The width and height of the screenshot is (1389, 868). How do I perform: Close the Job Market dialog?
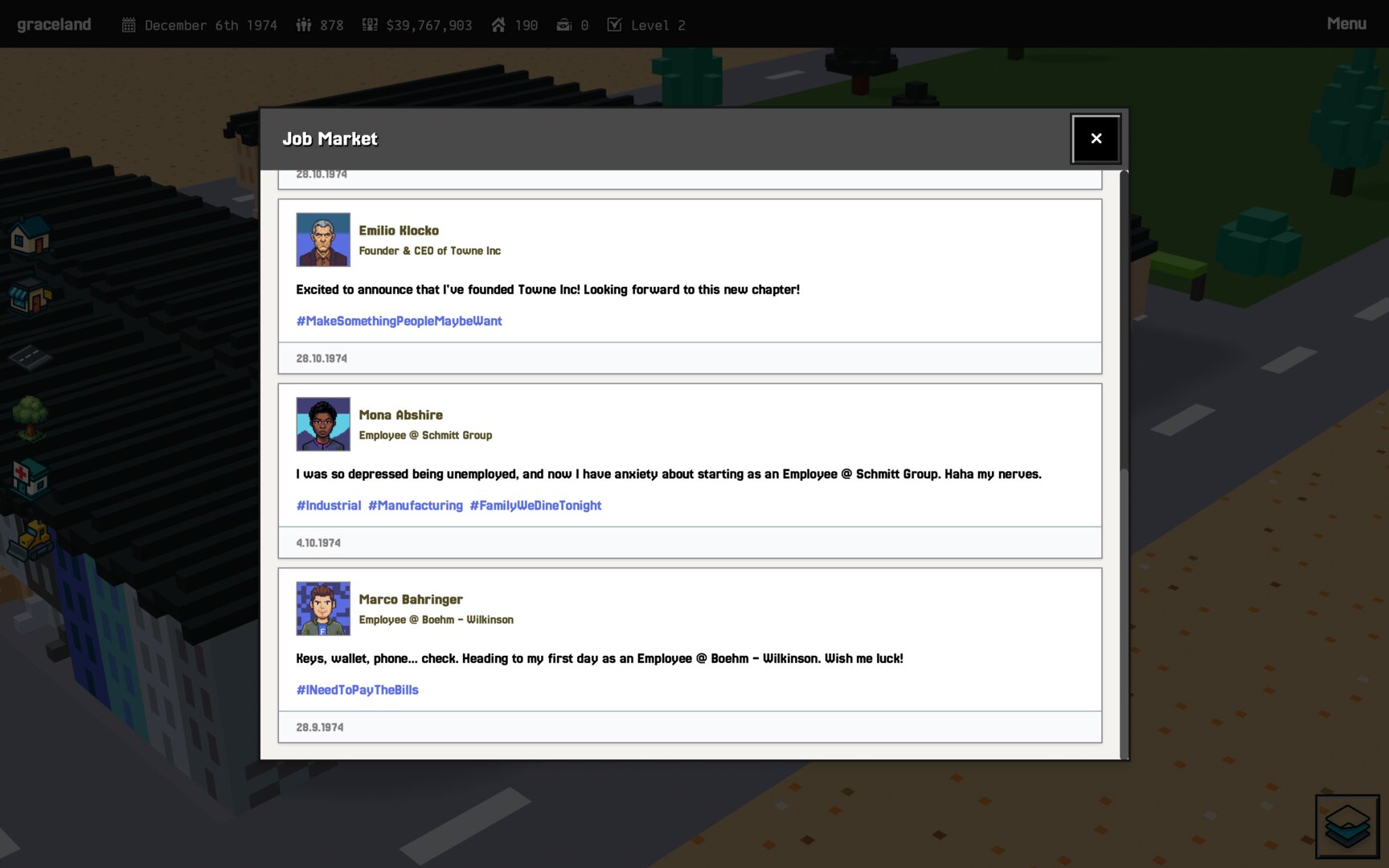click(x=1096, y=138)
